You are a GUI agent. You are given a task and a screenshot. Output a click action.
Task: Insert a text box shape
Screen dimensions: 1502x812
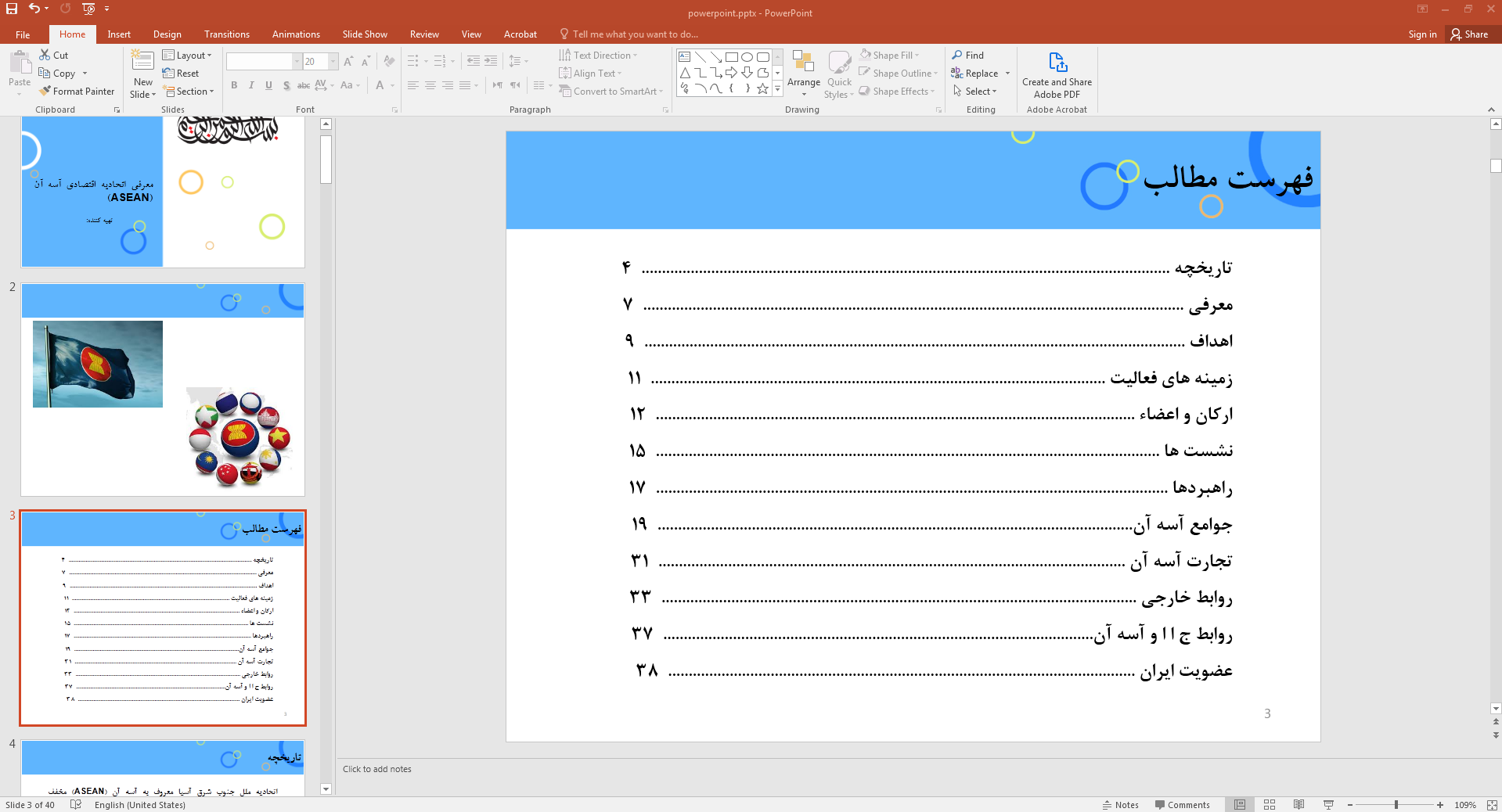684,56
